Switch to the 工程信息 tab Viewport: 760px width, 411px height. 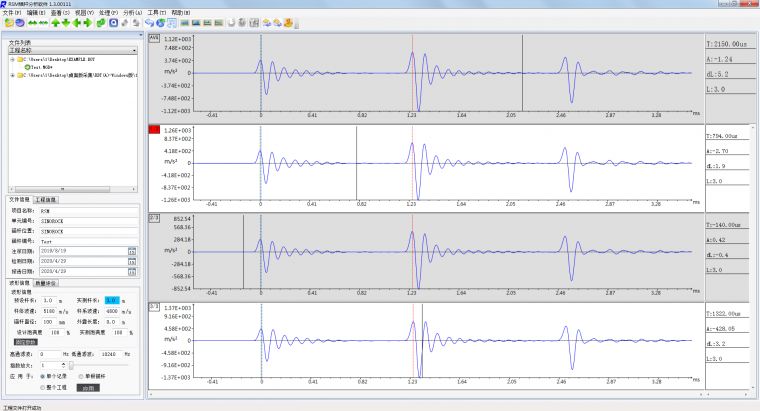pyautogui.click(x=45, y=200)
